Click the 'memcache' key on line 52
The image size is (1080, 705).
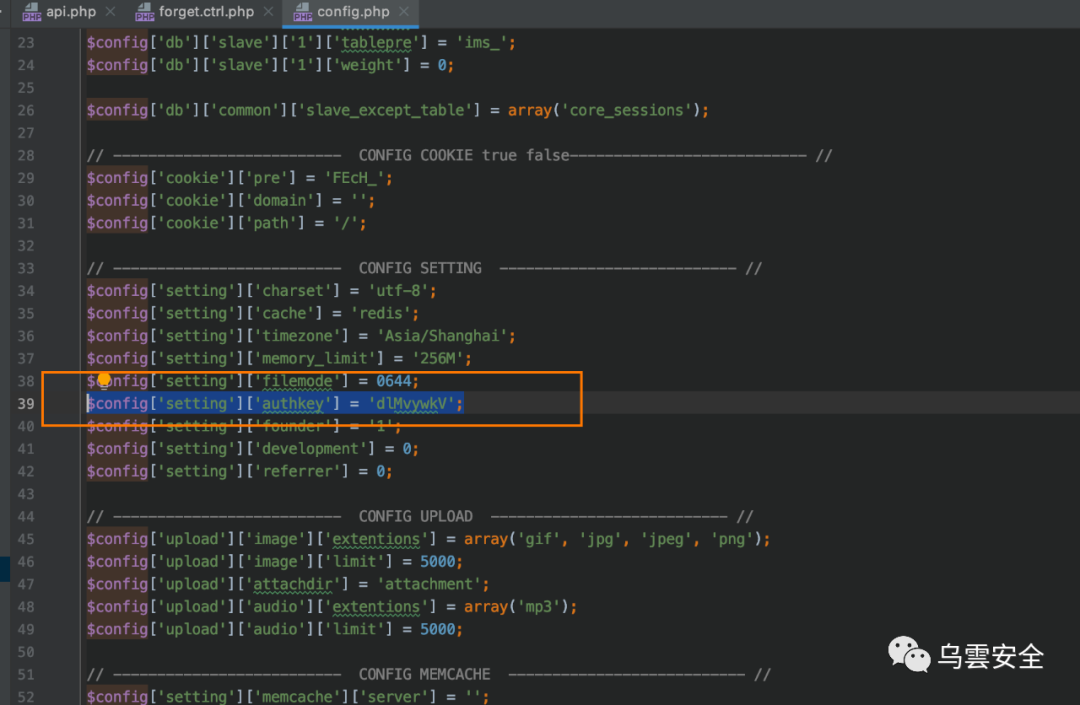click(298, 697)
